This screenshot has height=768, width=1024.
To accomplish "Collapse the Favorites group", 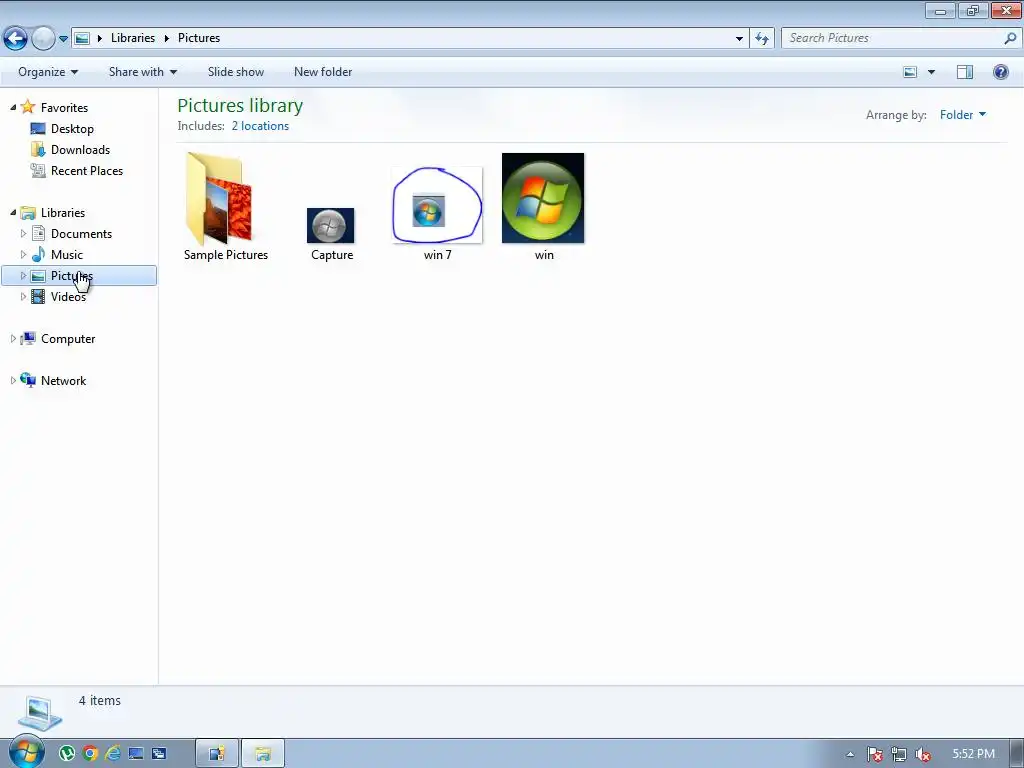I will (x=13, y=107).
